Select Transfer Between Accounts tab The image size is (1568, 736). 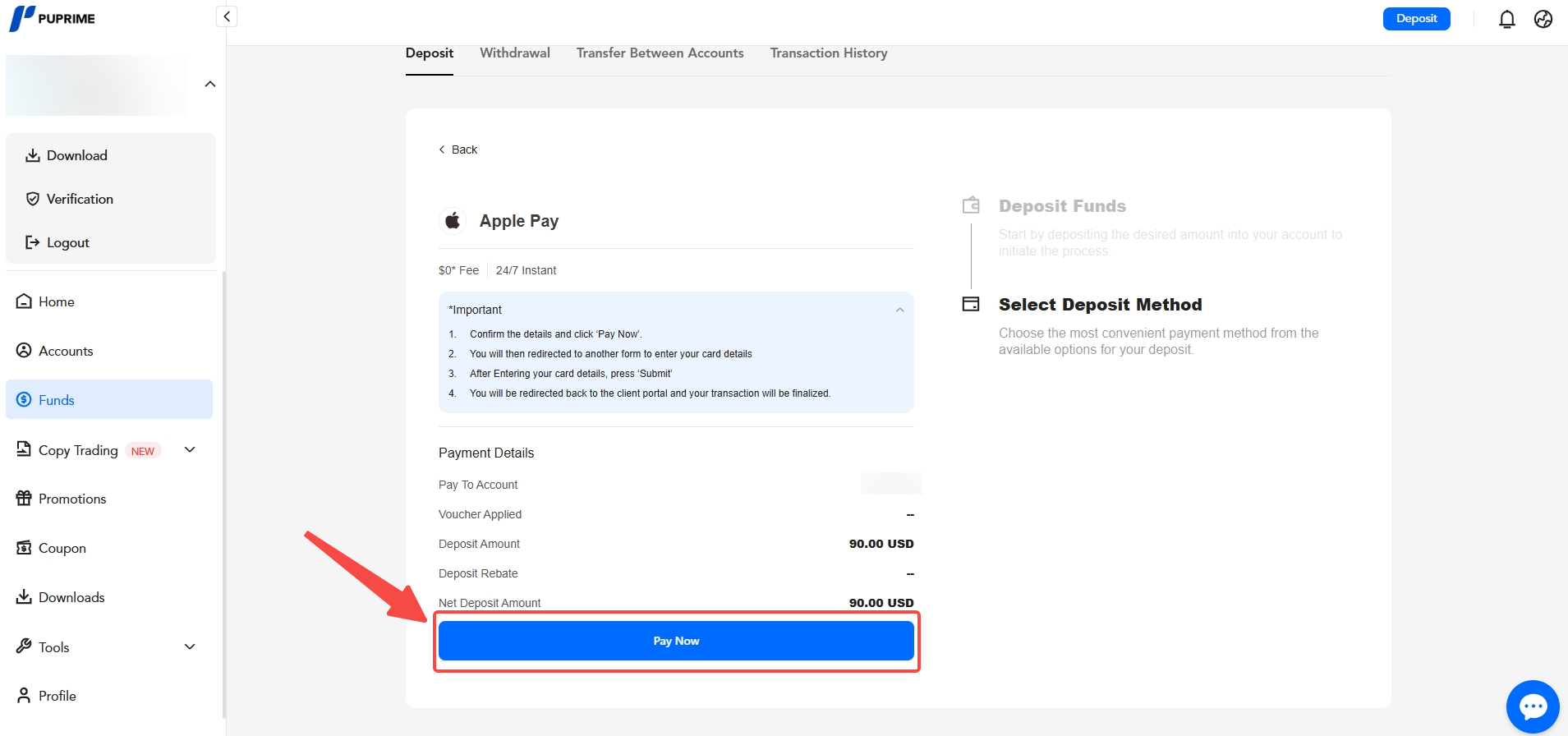point(660,53)
